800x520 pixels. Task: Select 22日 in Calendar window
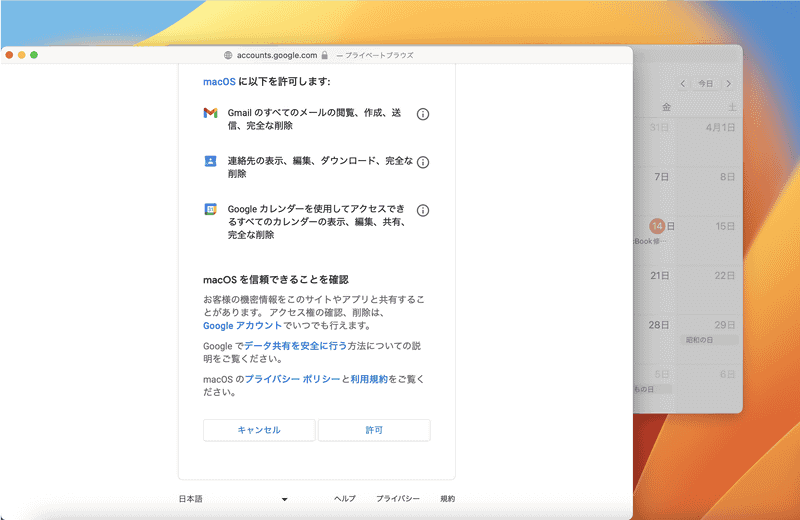(724, 276)
